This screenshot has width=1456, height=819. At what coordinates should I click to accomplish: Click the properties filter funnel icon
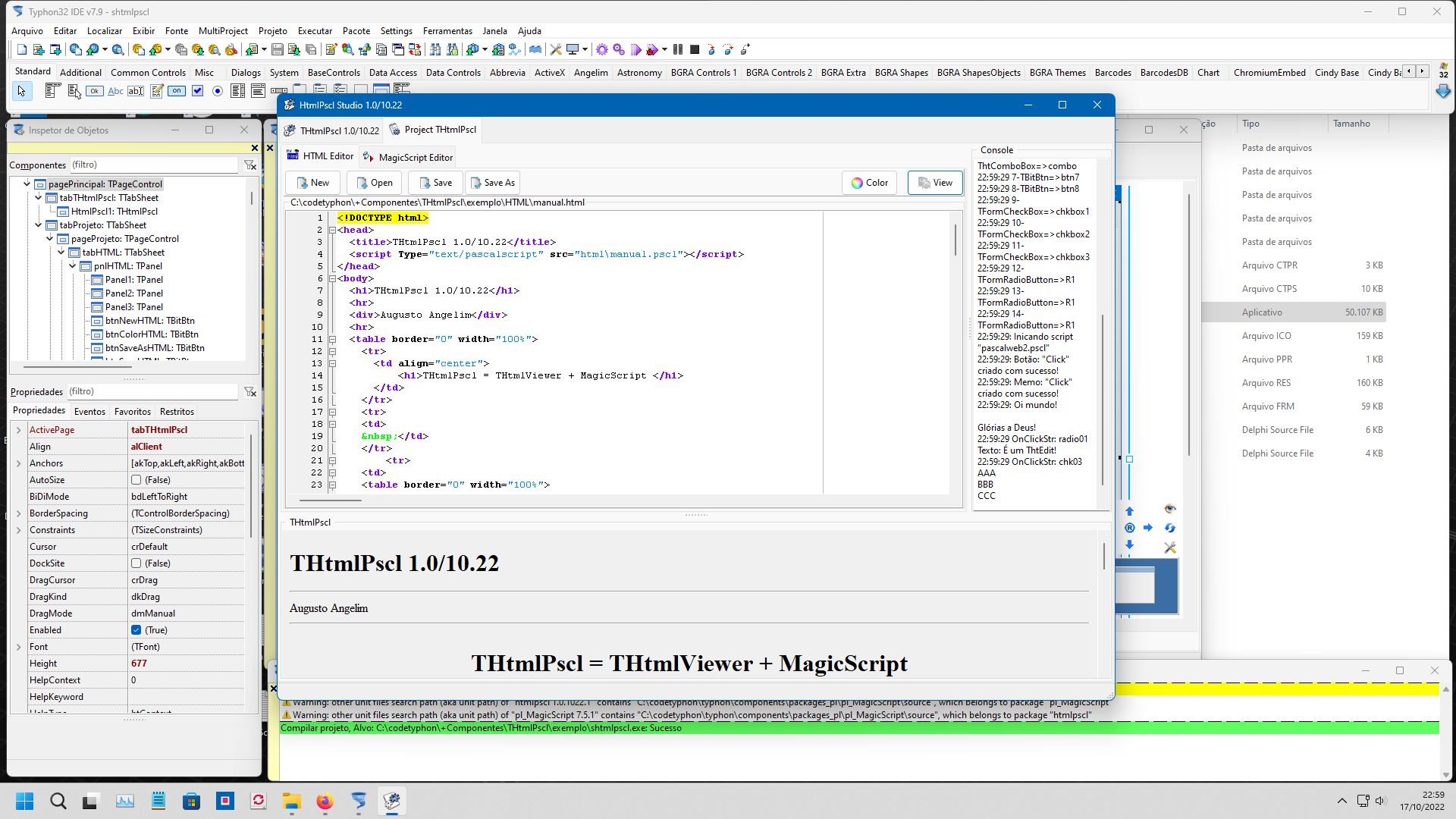click(x=249, y=392)
